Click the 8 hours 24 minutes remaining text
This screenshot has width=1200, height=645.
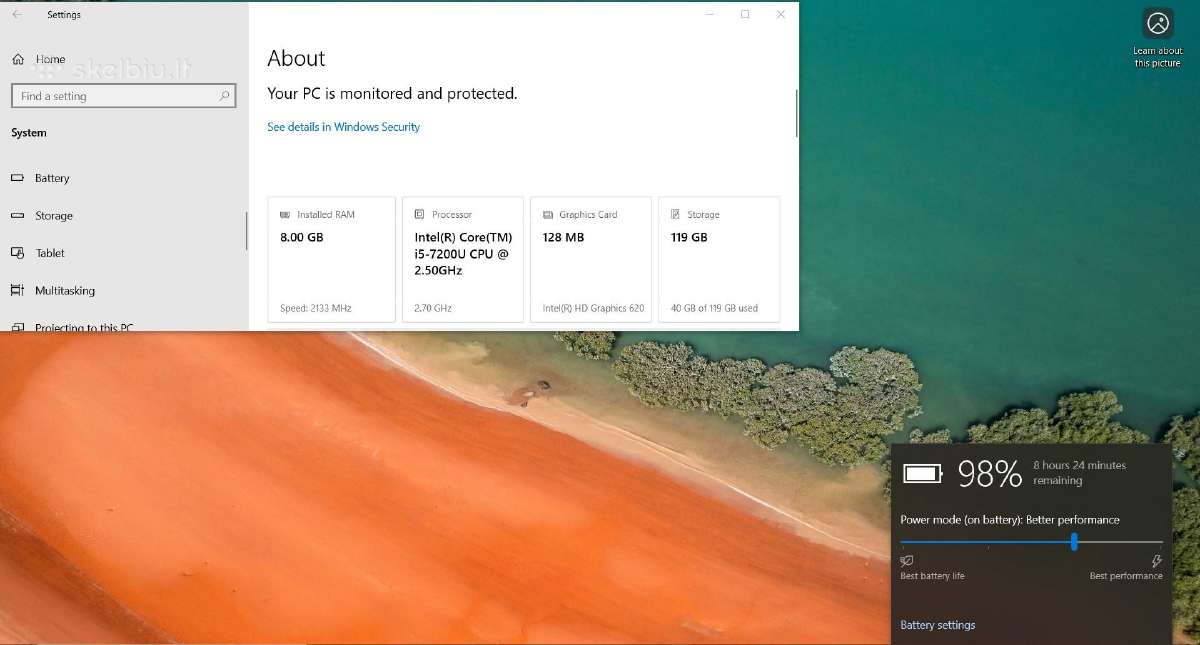click(1079, 473)
